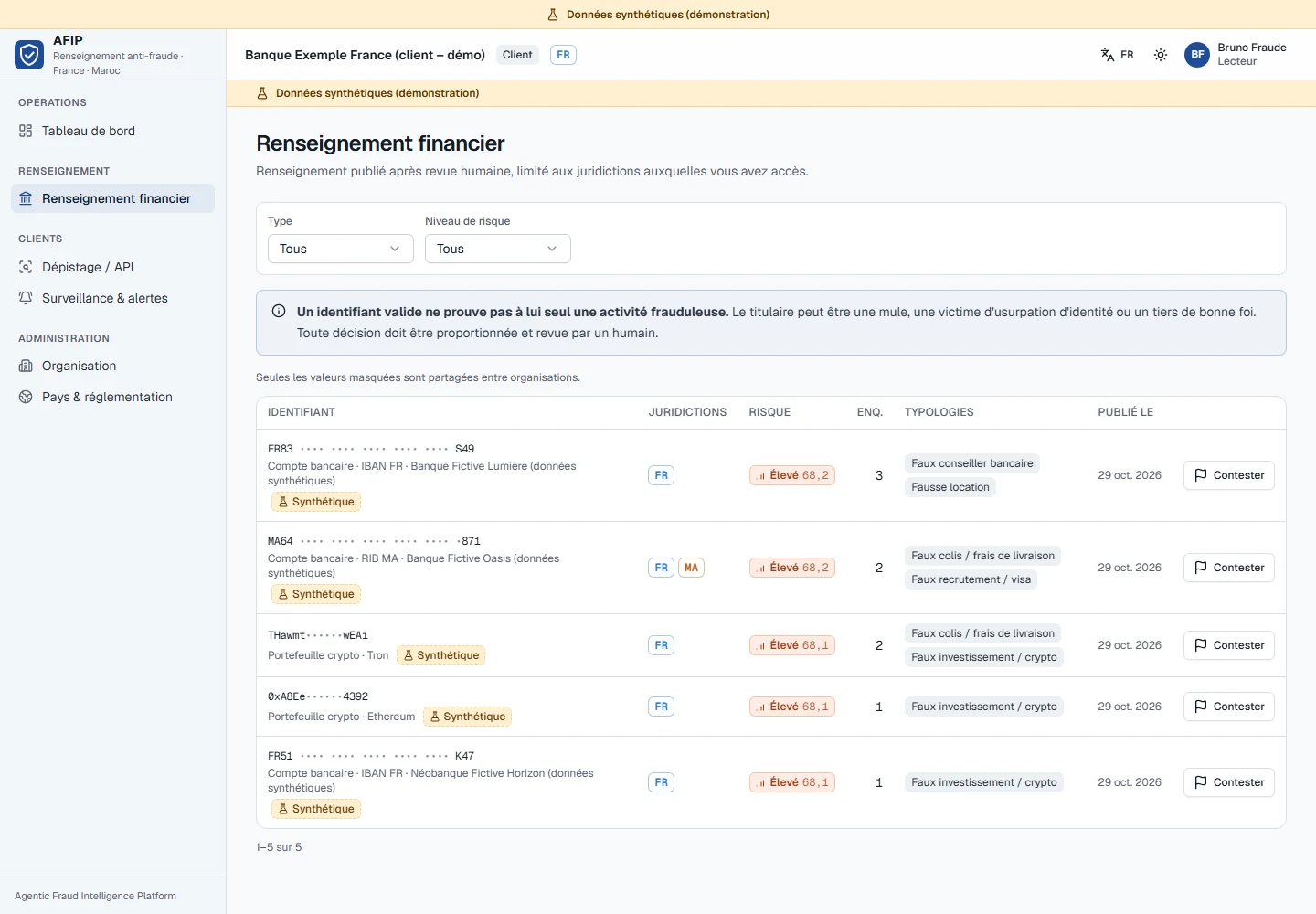
Task: Click the Tableau de bord grid icon
Action: click(26, 131)
